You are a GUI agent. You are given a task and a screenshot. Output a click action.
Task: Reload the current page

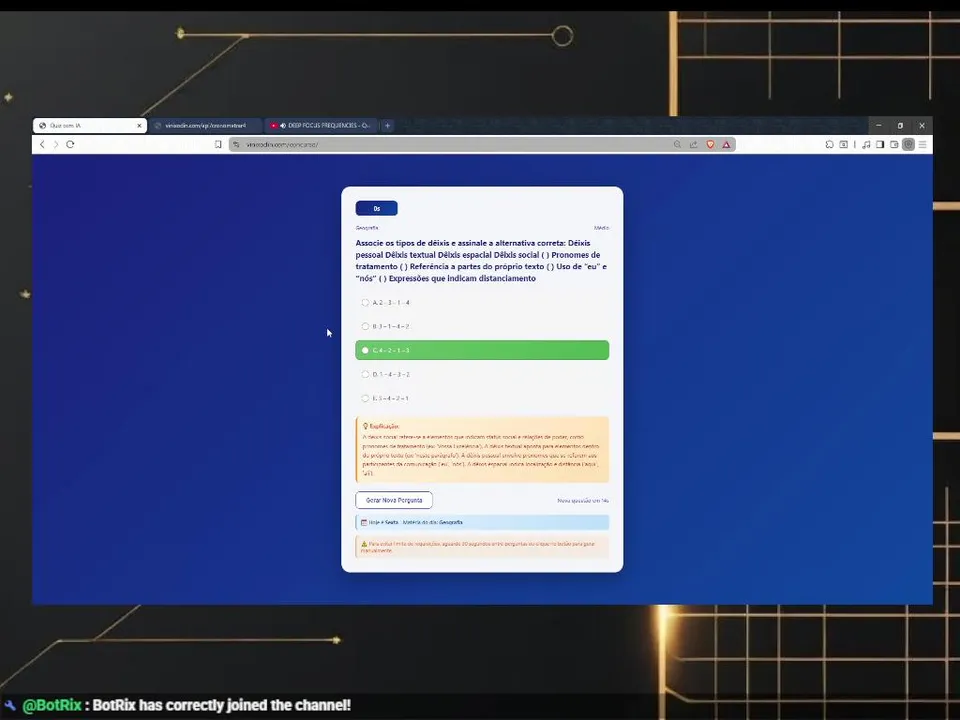(x=70, y=144)
